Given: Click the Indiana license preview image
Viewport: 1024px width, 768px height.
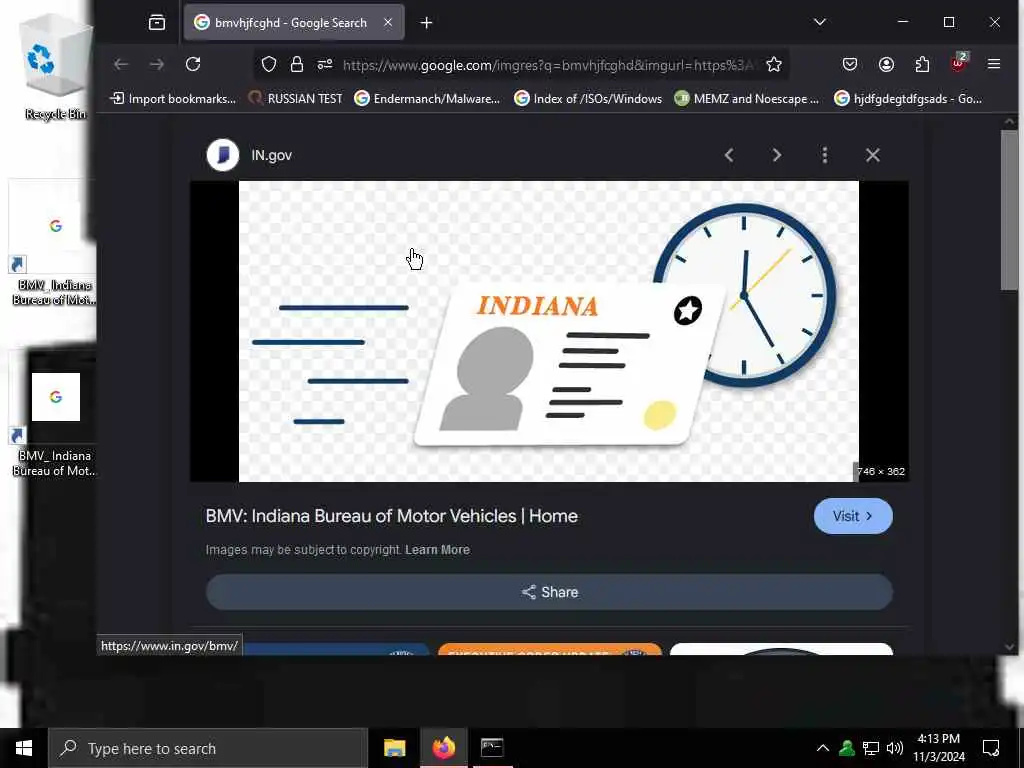Looking at the screenshot, I should click(549, 331).
